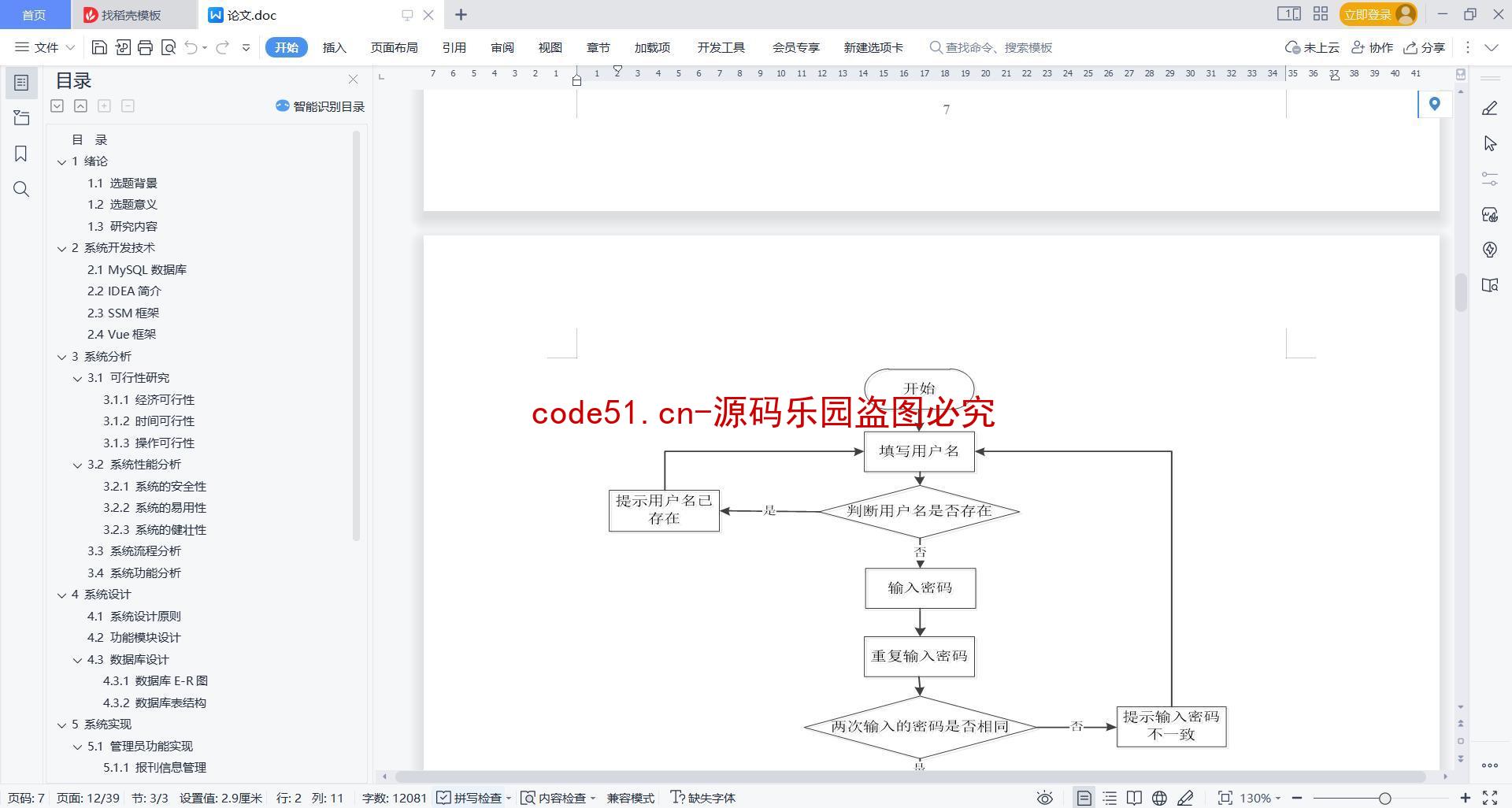Click the 首页 home tab
The height and width of the screenshot is (808, 1512).
(x=33, y=15)
